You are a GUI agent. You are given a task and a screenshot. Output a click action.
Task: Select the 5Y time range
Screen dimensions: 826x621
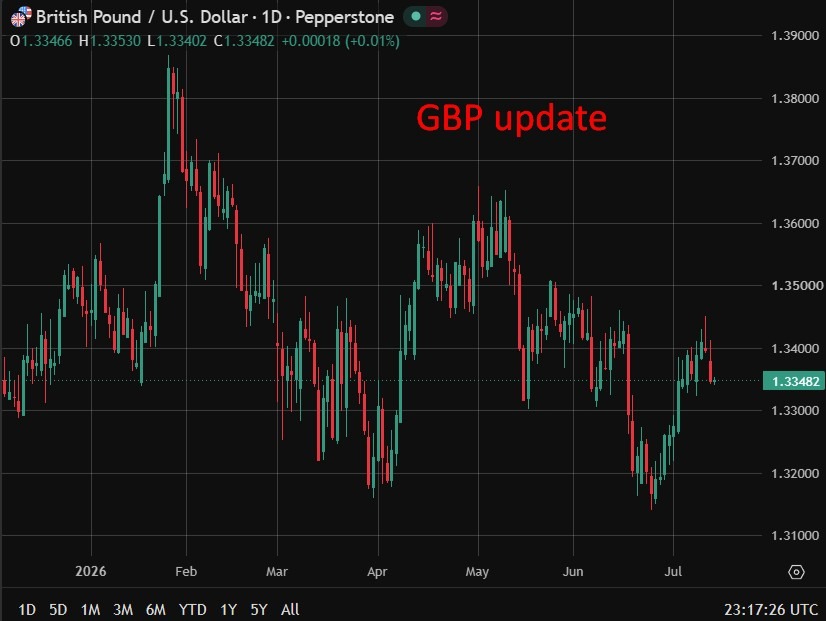tap(259, 609)
